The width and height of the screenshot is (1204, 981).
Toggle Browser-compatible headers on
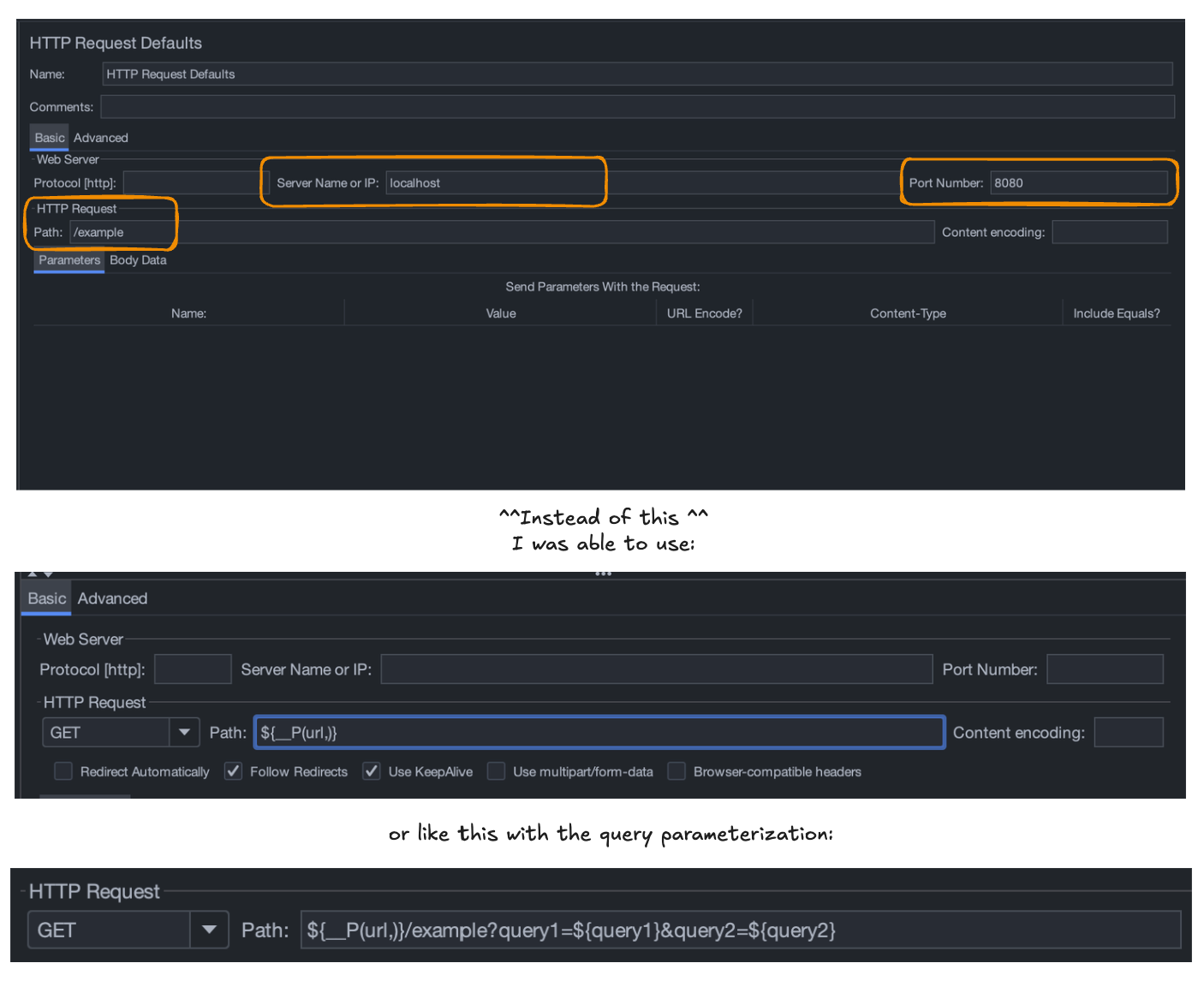point(676,771)
